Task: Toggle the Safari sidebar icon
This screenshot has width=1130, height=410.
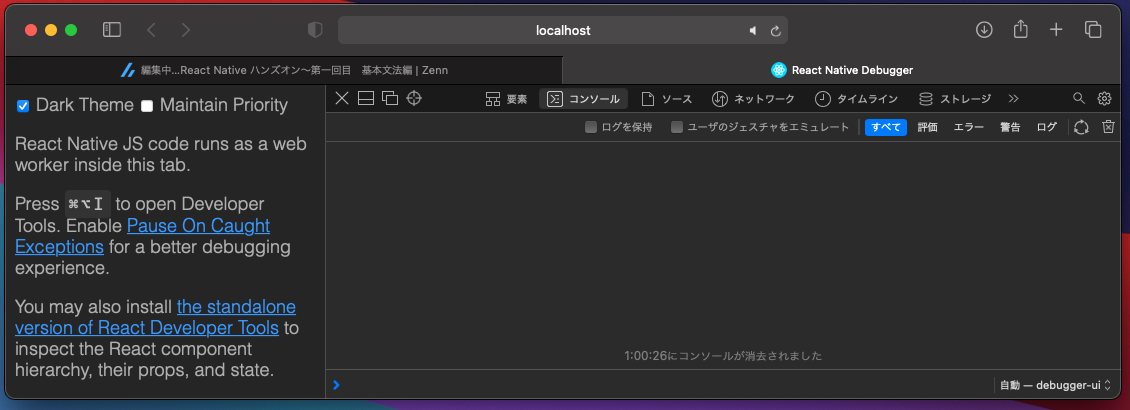Action: 112,30
